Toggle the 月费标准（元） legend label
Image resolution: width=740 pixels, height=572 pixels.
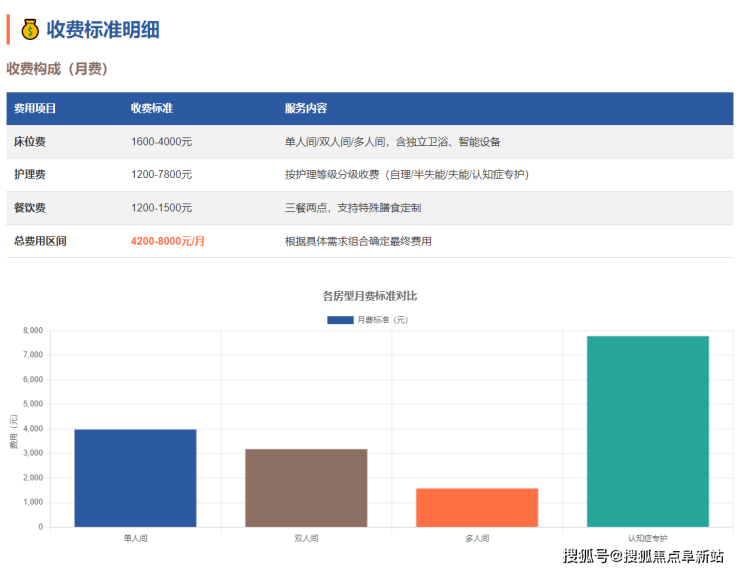coord(382,320)
